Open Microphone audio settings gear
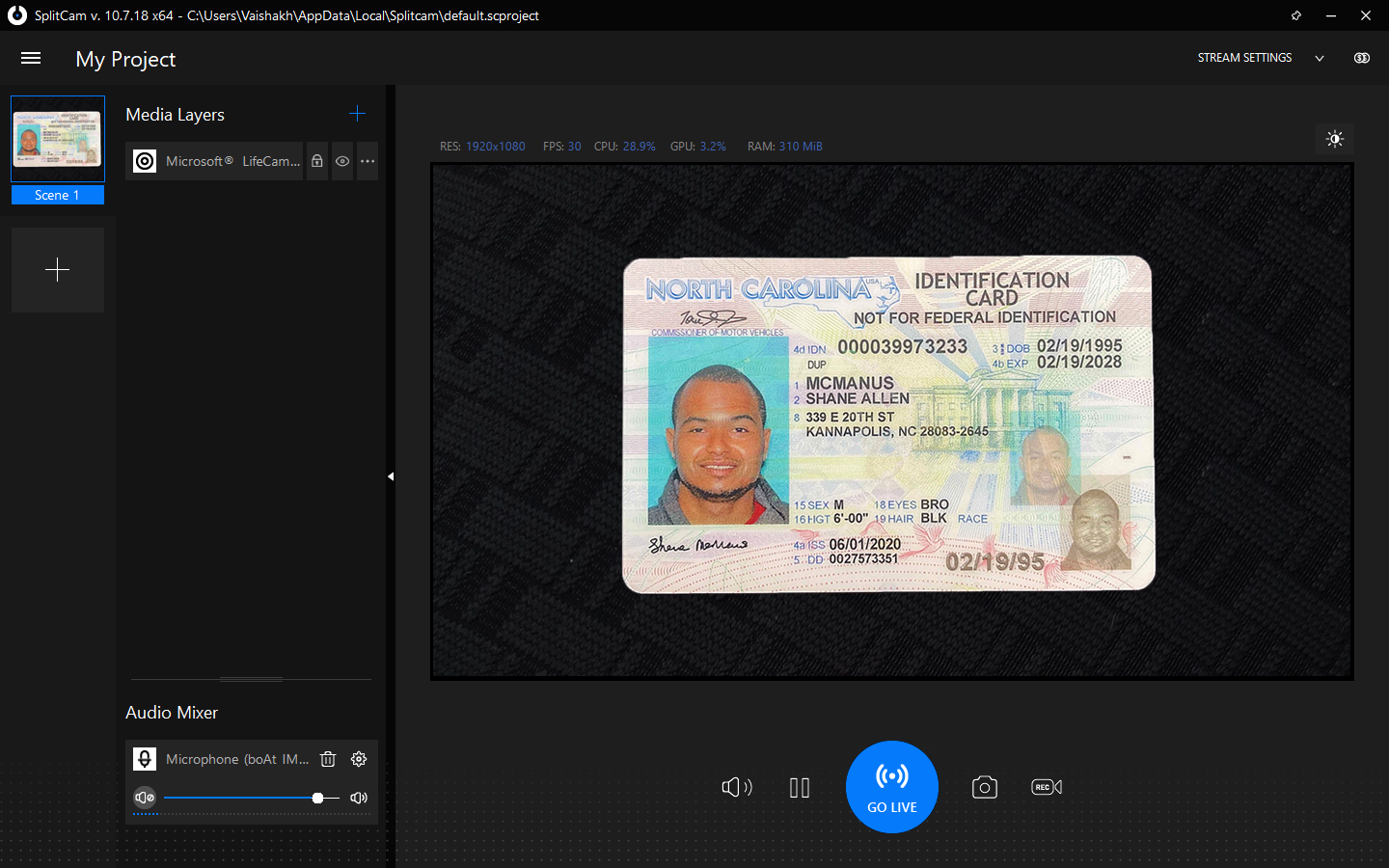Viewport: 1389px width, 868px height. click(359, 759)
